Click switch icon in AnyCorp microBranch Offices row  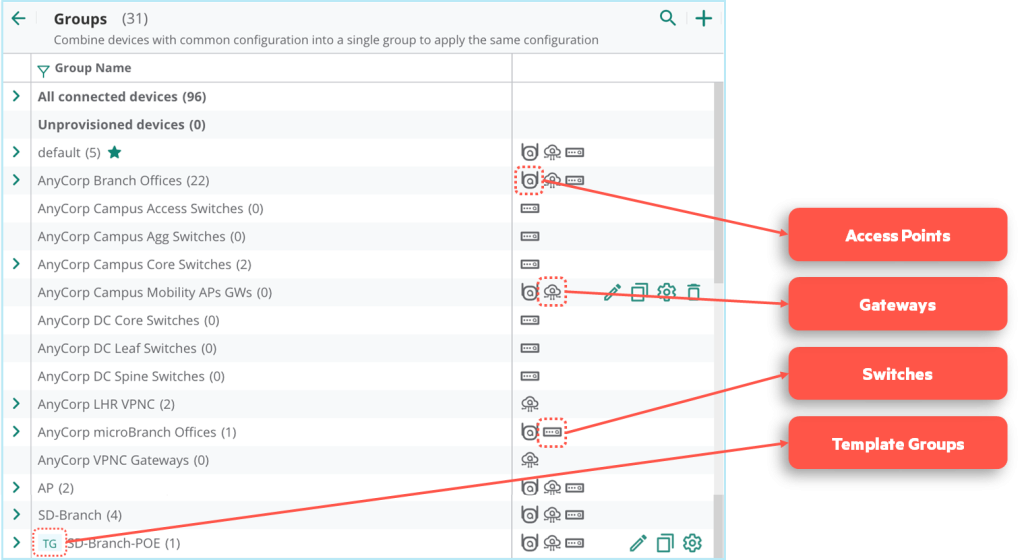[553, 432]
